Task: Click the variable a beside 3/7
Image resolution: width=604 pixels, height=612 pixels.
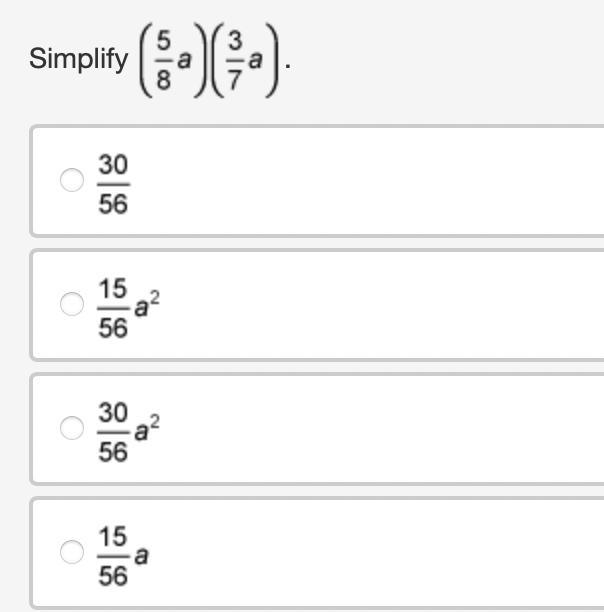Action: (257, 60)
